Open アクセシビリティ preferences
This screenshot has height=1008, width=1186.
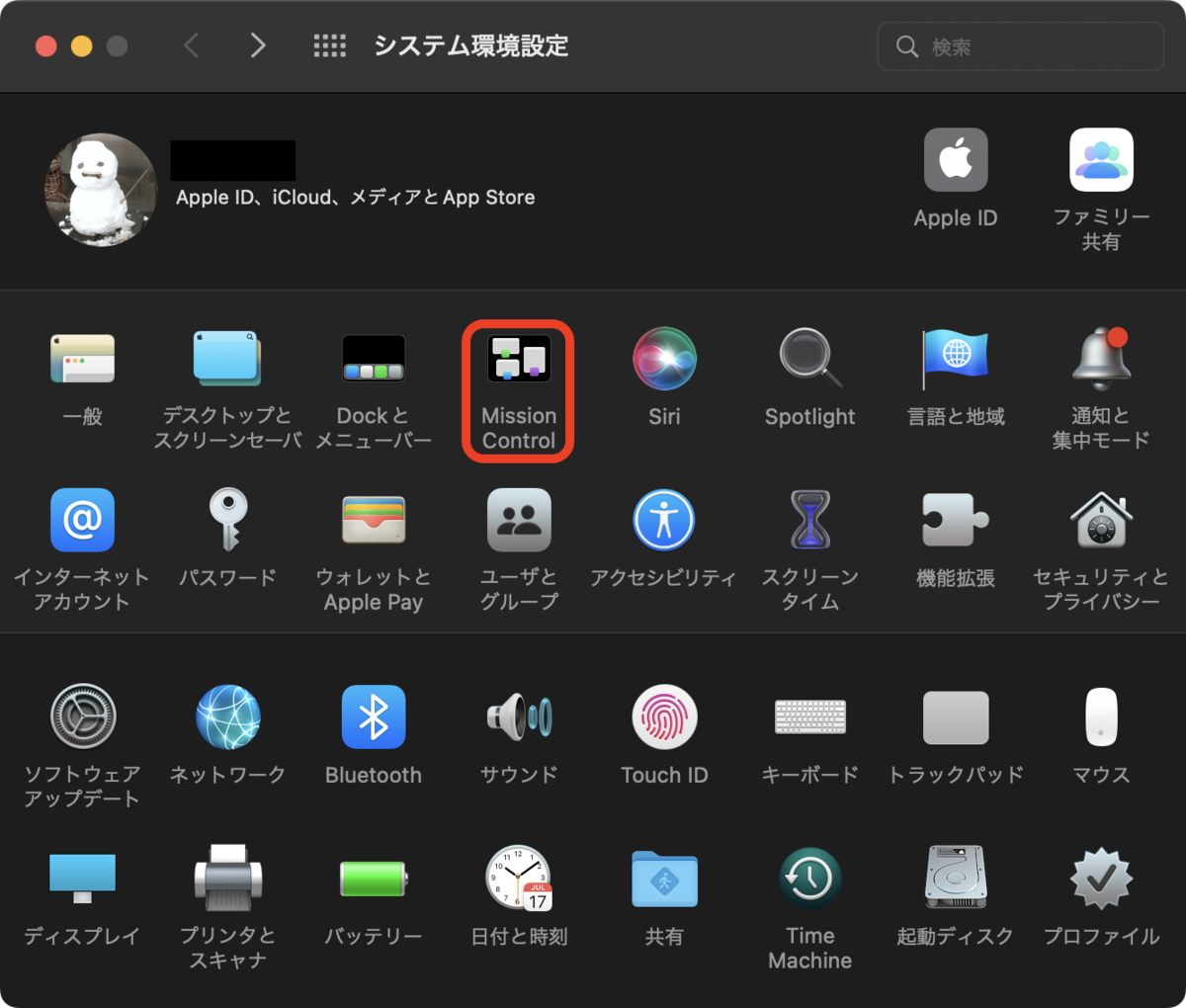(664, 520)
